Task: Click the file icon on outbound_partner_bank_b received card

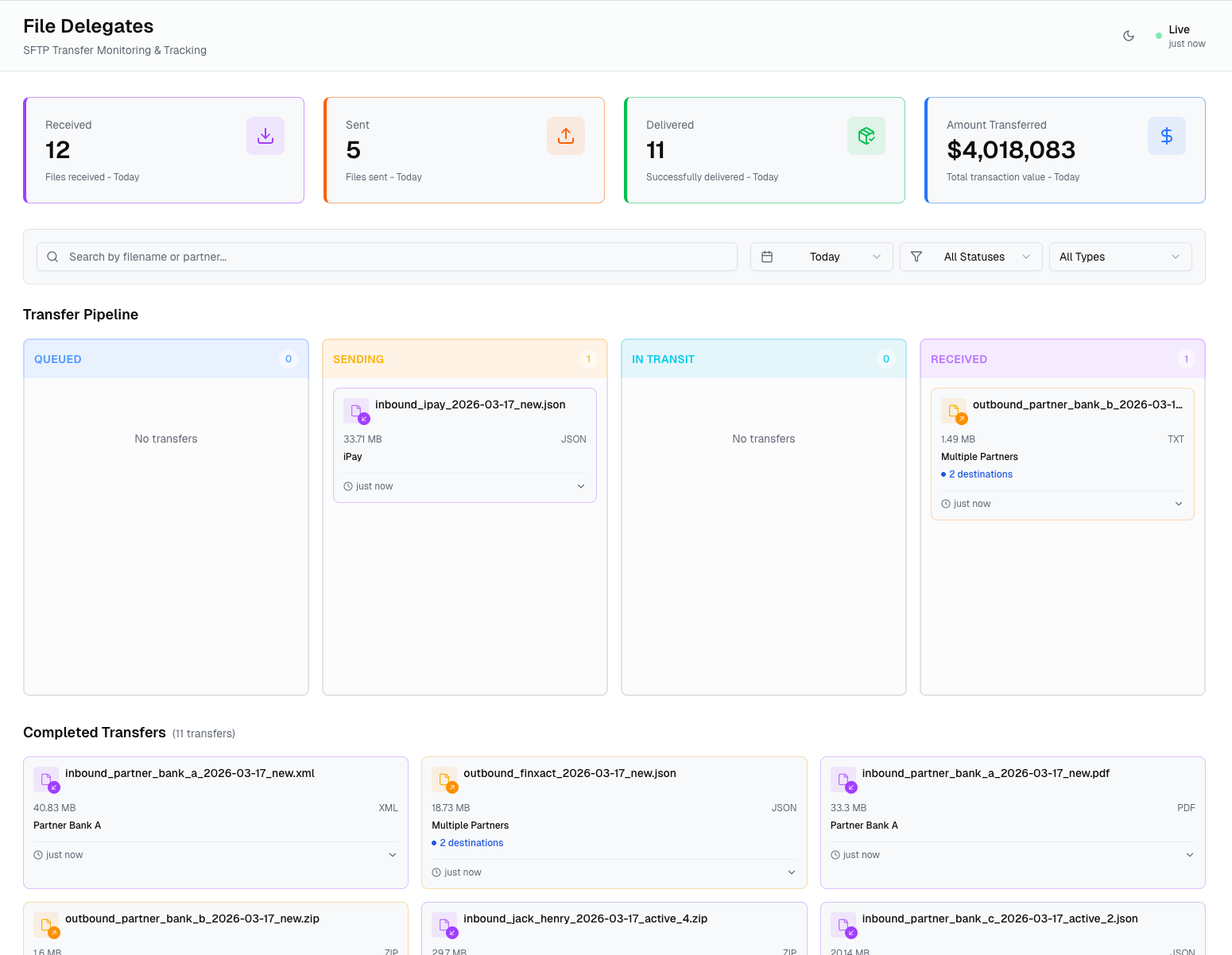Action: 954,410
